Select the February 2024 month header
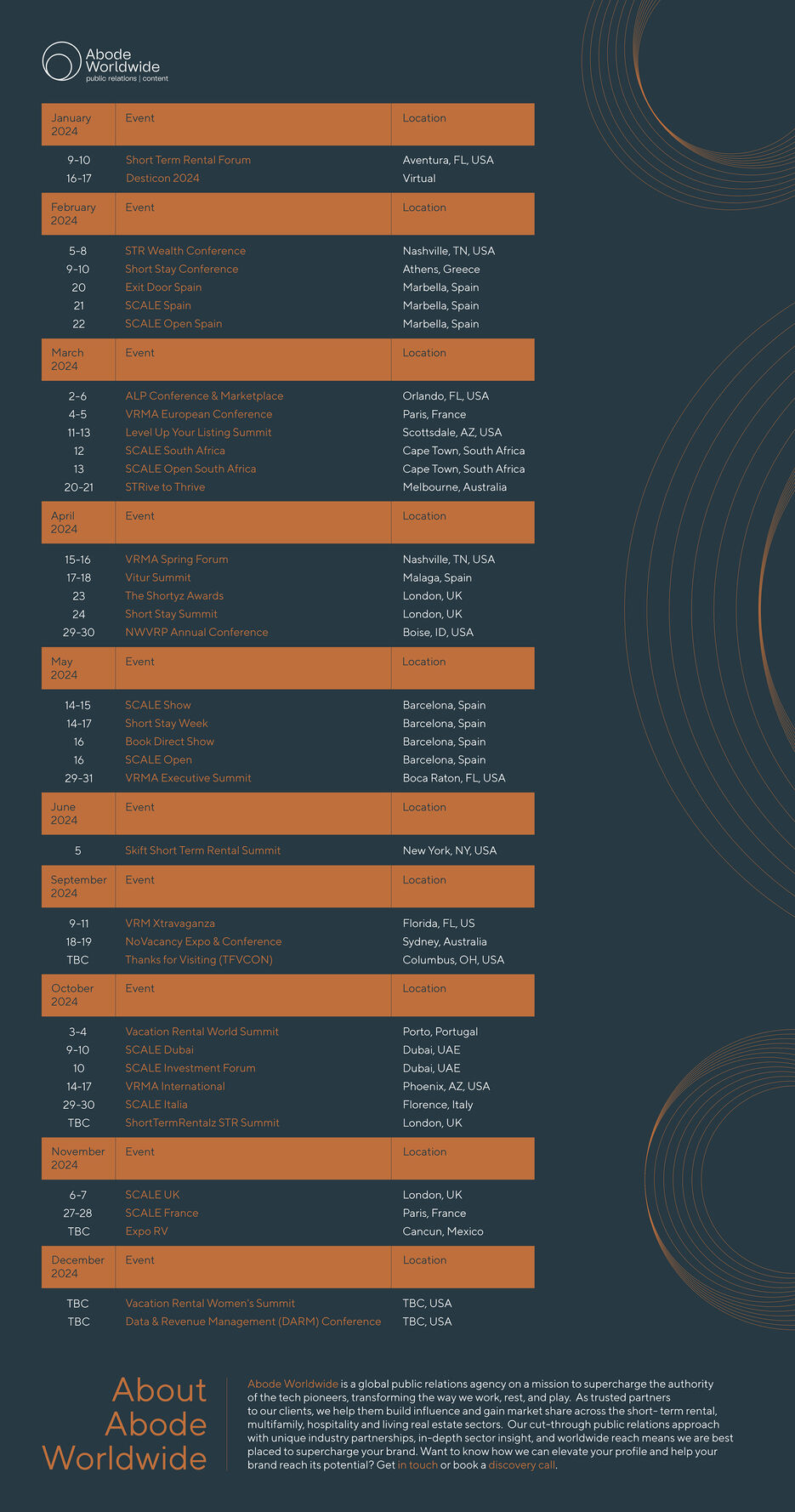 coord(73,214)
